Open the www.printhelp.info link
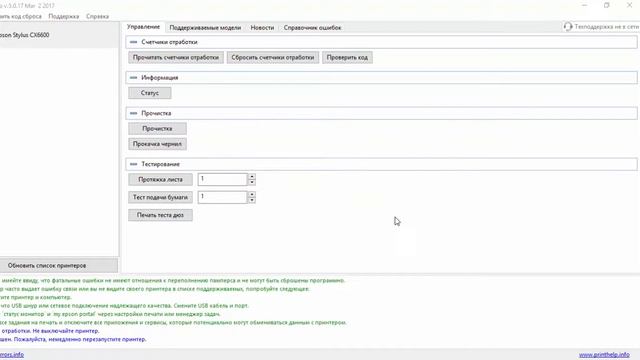This screenshot has height=360, width=640. (604, 355)
